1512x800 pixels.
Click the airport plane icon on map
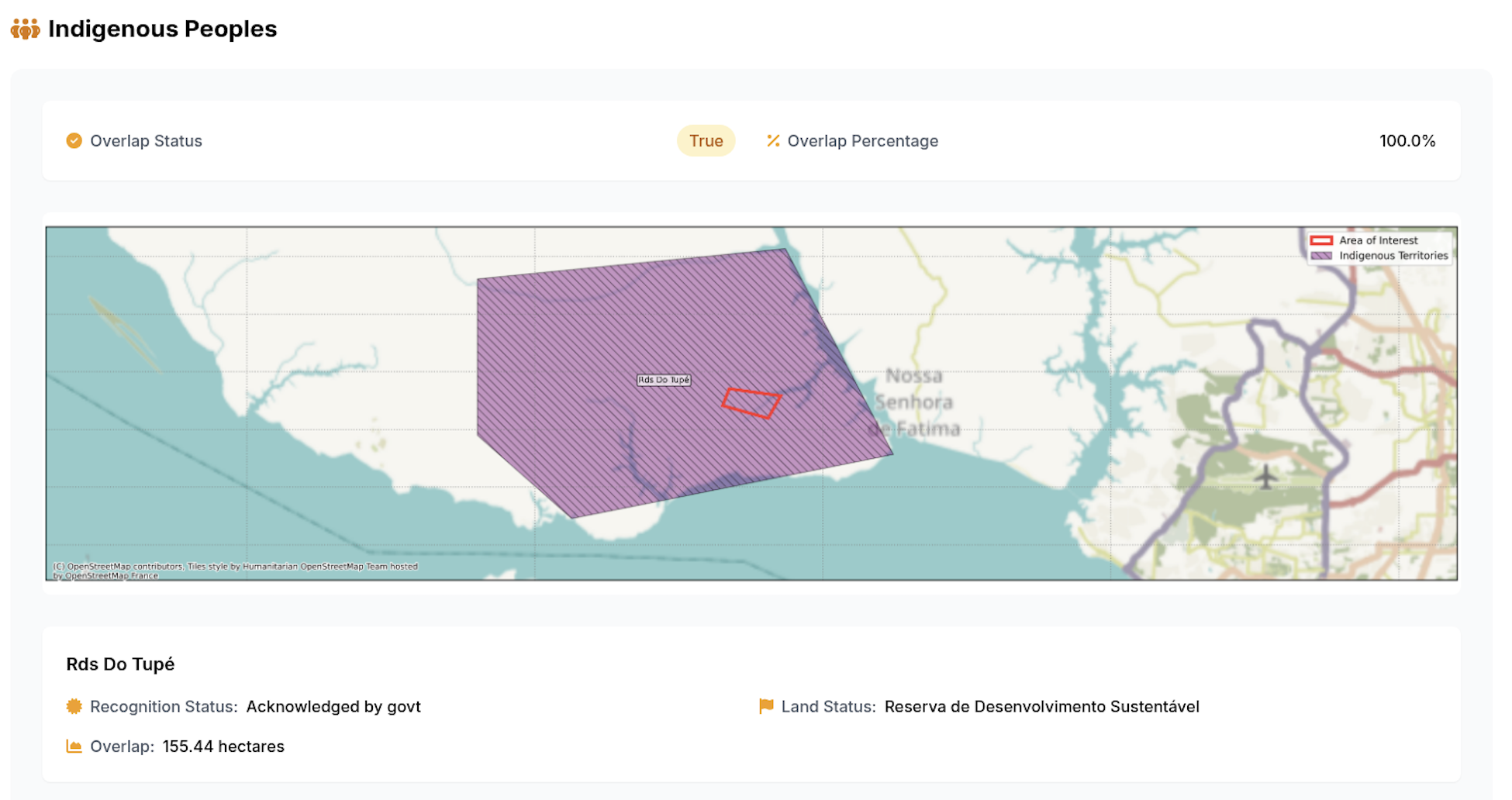tap(1265, 477)
